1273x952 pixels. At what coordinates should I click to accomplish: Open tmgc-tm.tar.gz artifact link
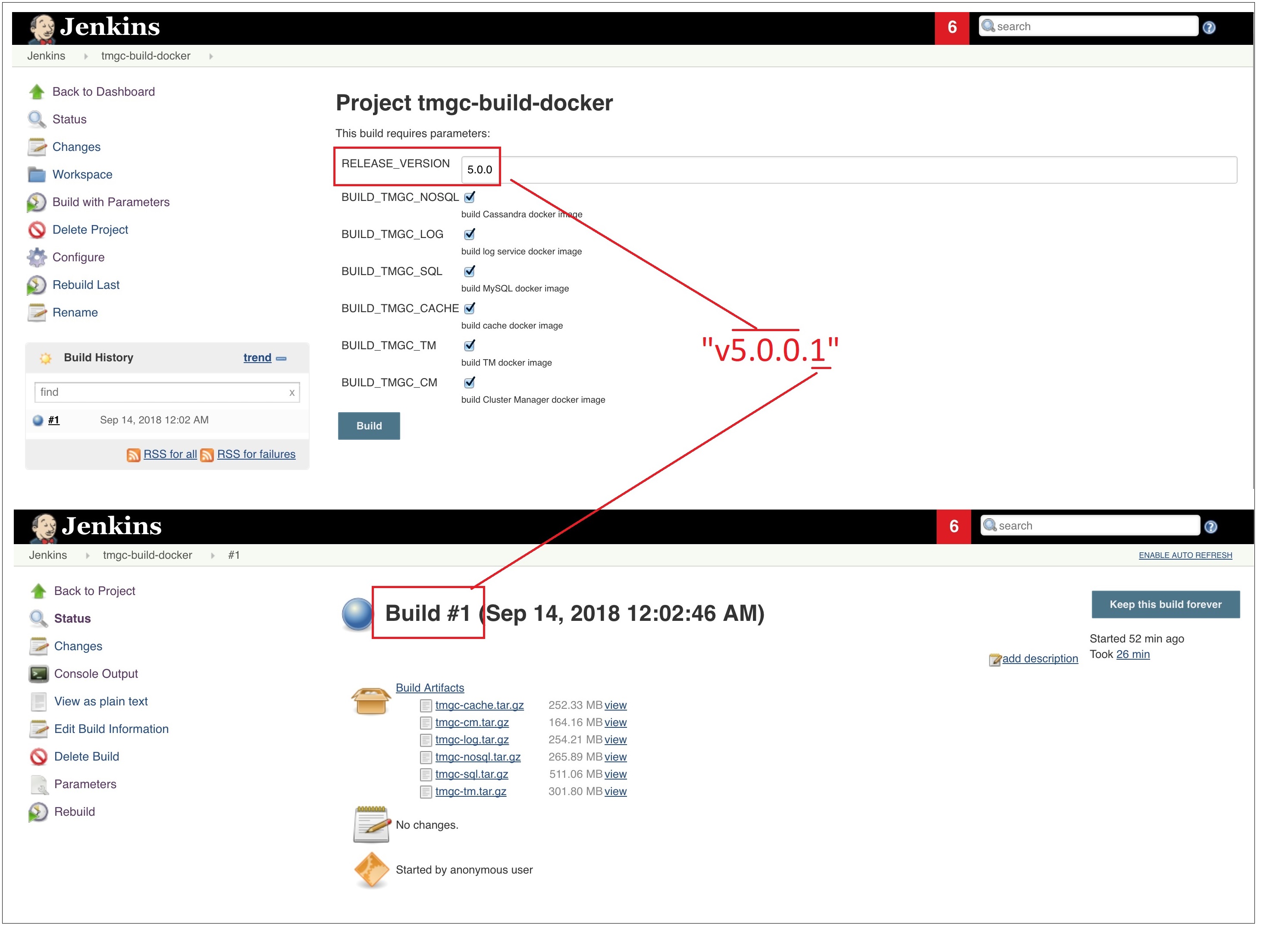(x=471, y=792)
